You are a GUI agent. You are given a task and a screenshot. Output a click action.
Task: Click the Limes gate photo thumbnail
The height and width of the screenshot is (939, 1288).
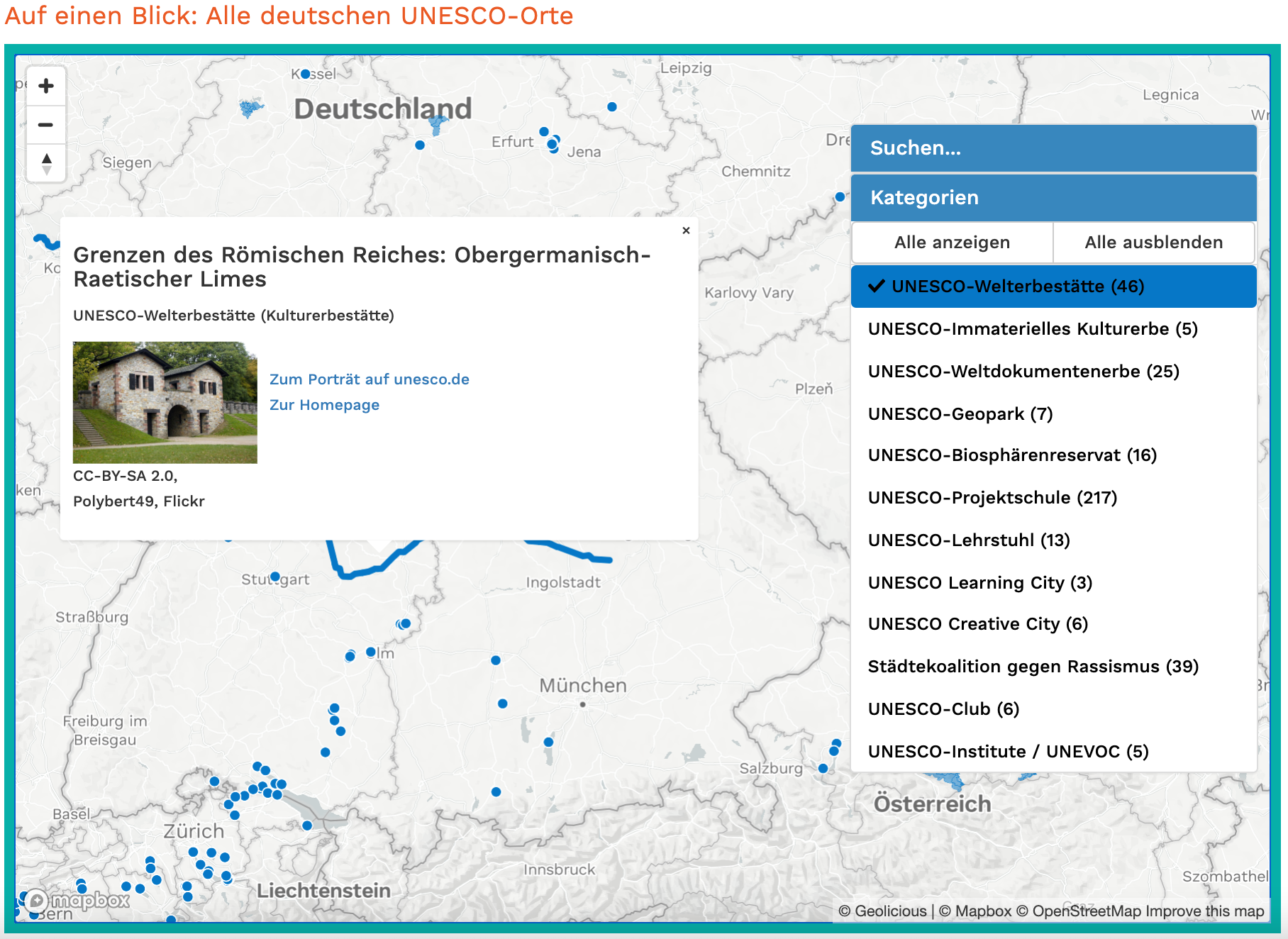165,403
